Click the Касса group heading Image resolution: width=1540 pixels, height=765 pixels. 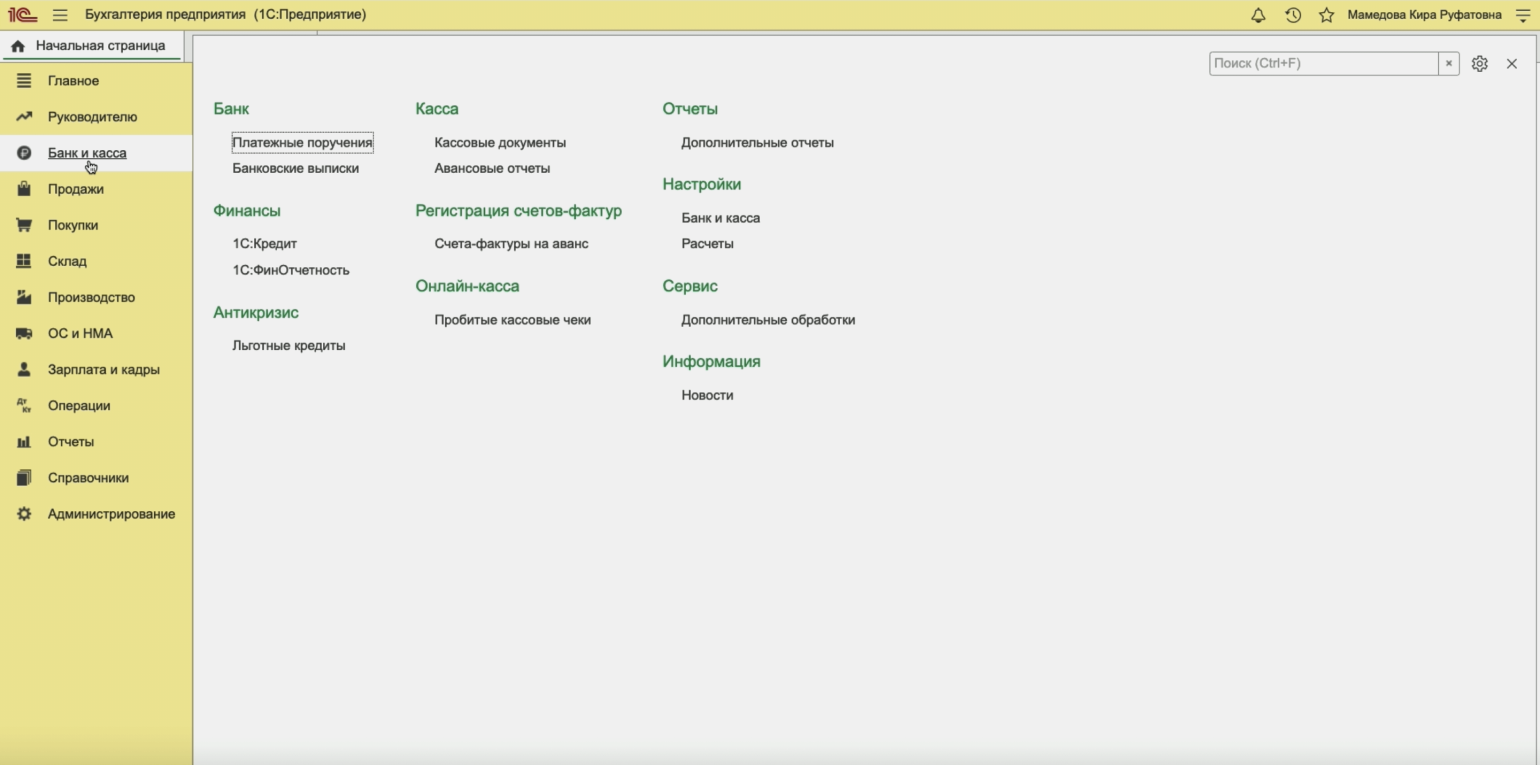(437, 109)
